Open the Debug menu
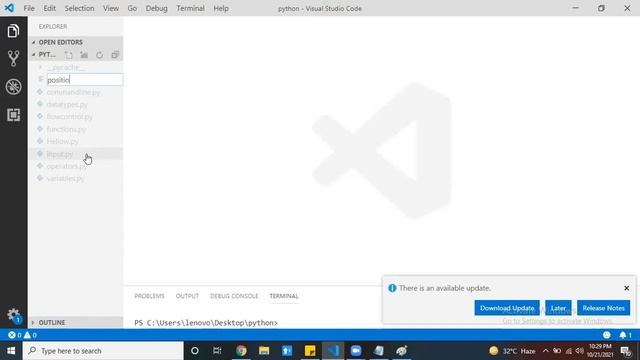The height and width of the screenshot is (360, 640). [156, 8]
